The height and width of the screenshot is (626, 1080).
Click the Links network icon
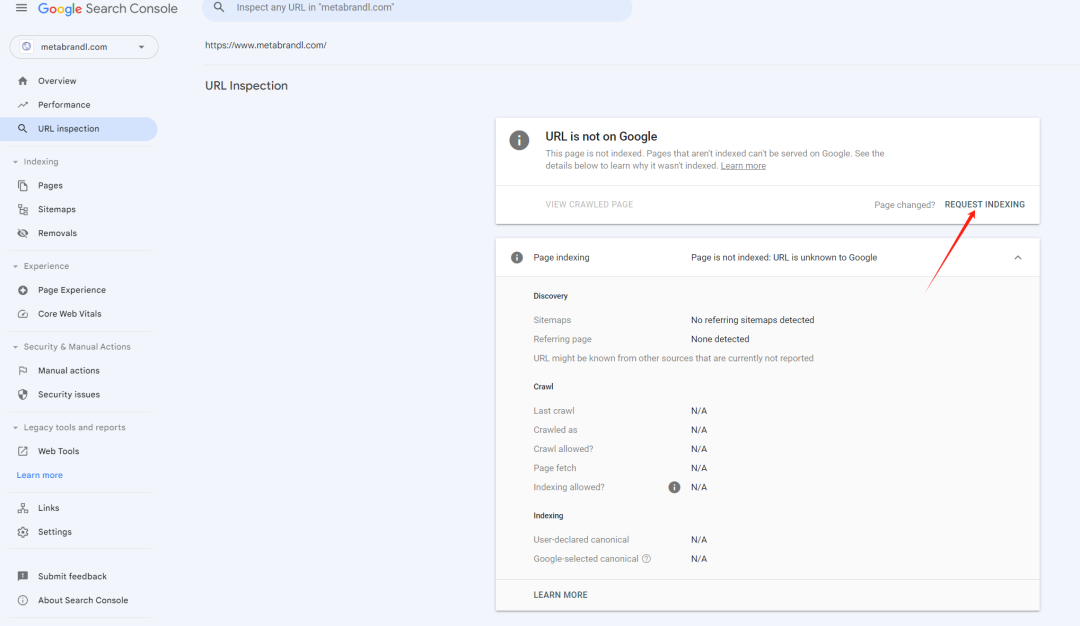coord(23,508)
